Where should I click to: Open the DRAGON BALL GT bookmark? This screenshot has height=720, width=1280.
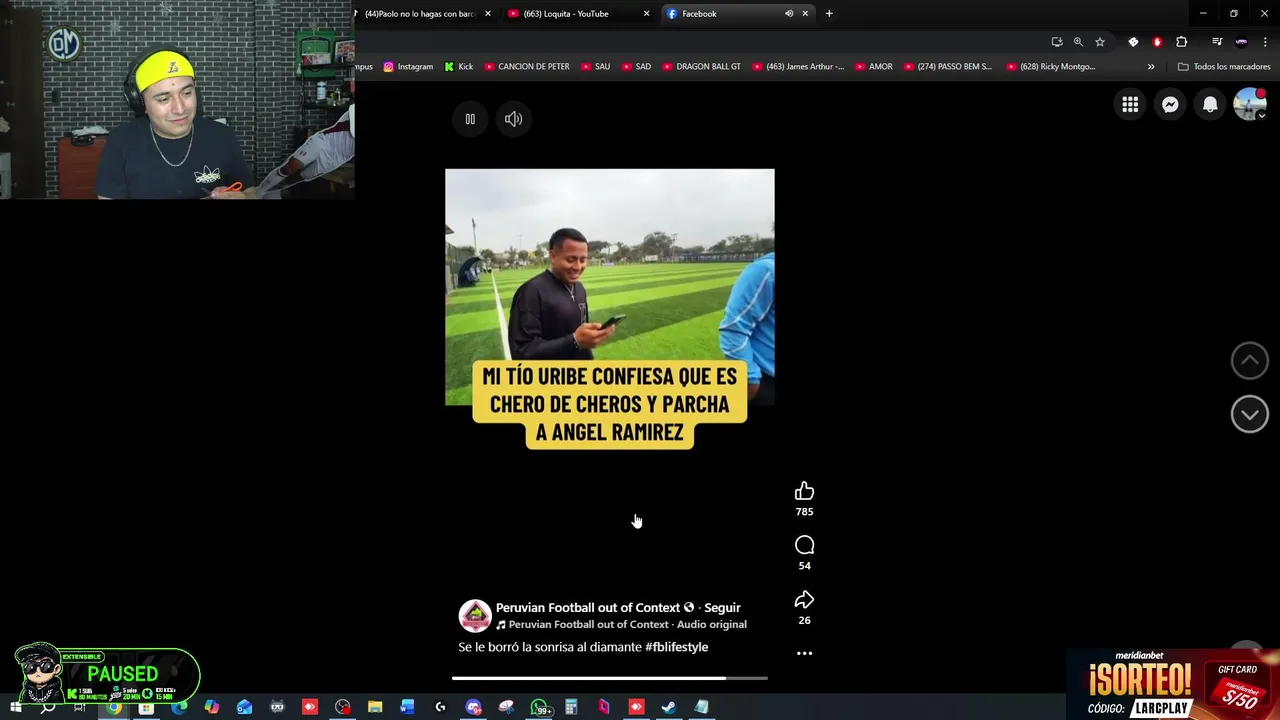pyautogui.click(x=701, y=67)
